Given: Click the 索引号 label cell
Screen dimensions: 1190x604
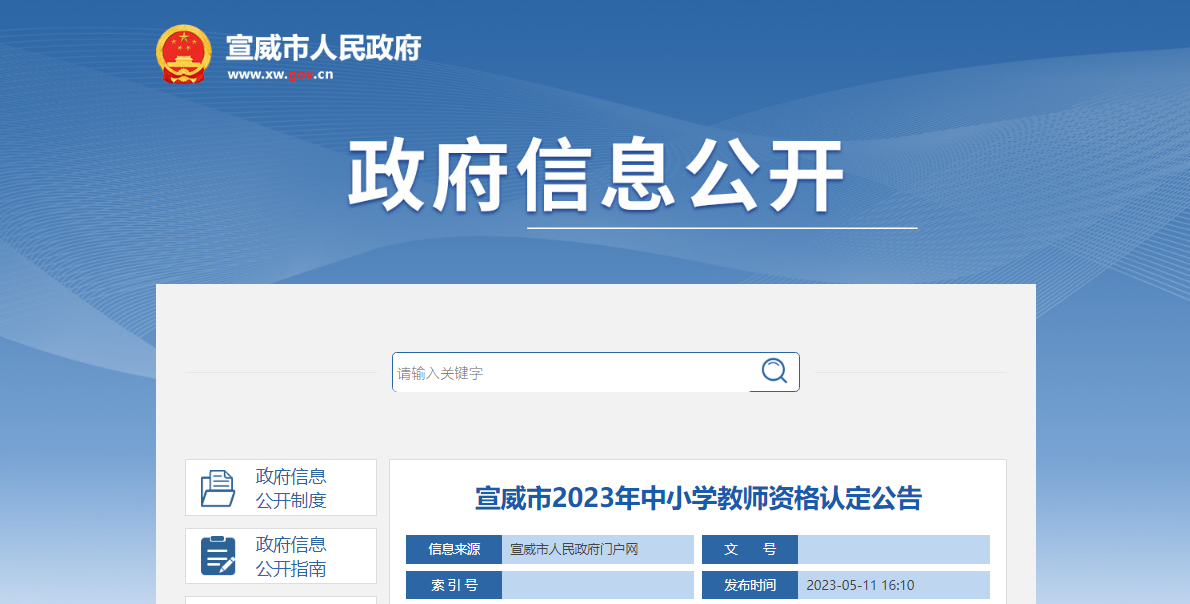Looking at the screenshot, I should [454, 585].
